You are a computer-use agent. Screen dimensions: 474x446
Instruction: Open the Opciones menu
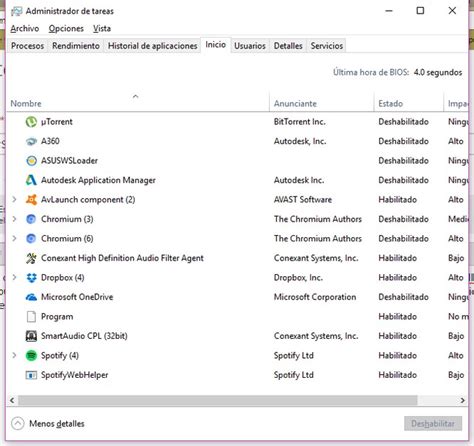click(66, 29)
